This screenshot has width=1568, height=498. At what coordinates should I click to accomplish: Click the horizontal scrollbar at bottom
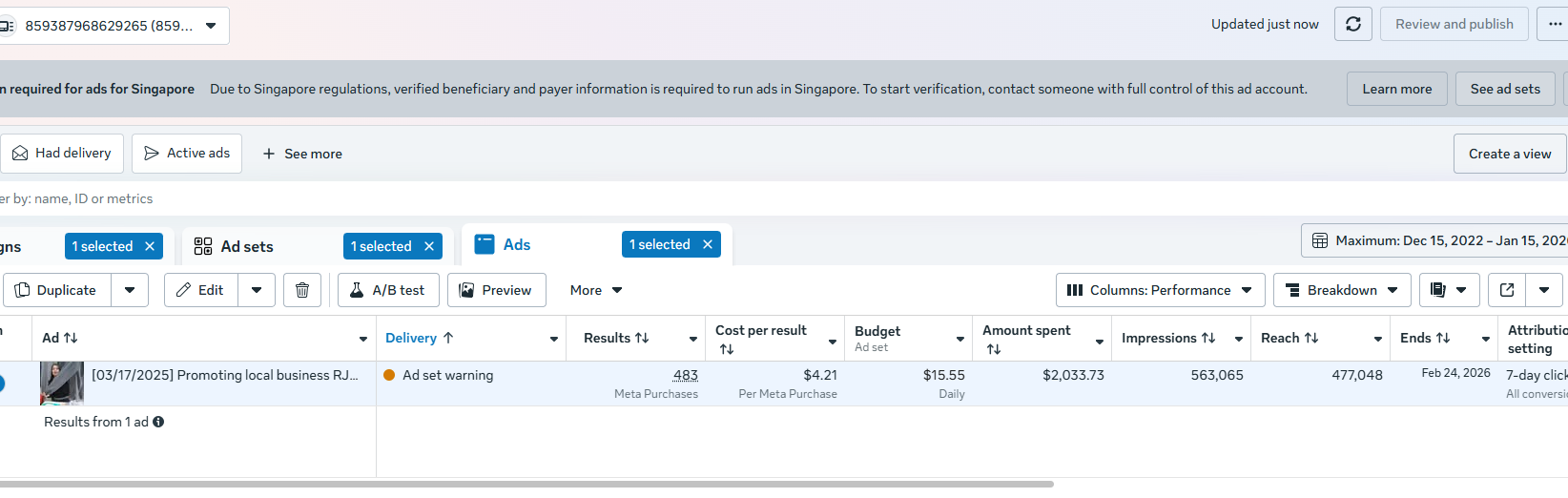click(525, 485)
